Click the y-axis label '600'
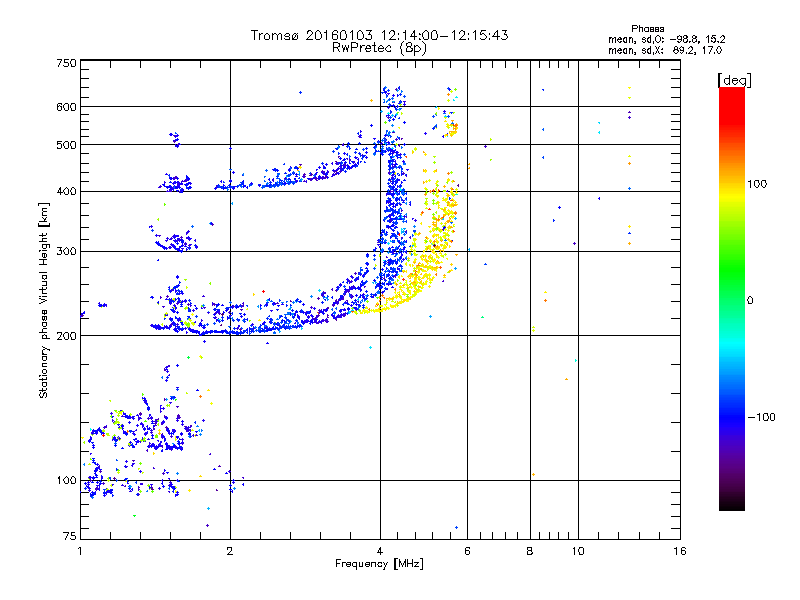This screenshot has width=800, height=600. tap(66, 107)
